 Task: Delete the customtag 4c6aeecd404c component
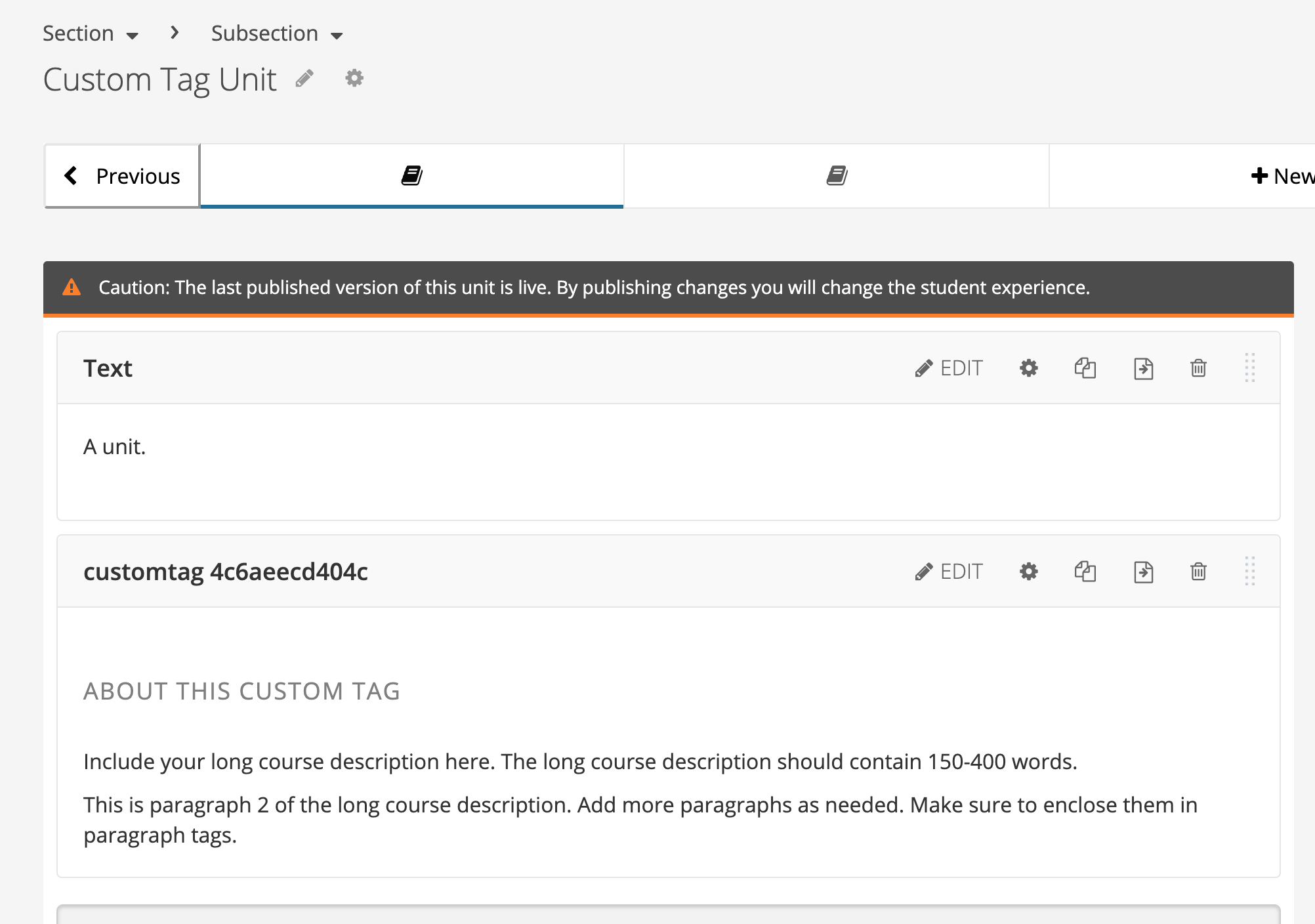tap(1198, 572)
